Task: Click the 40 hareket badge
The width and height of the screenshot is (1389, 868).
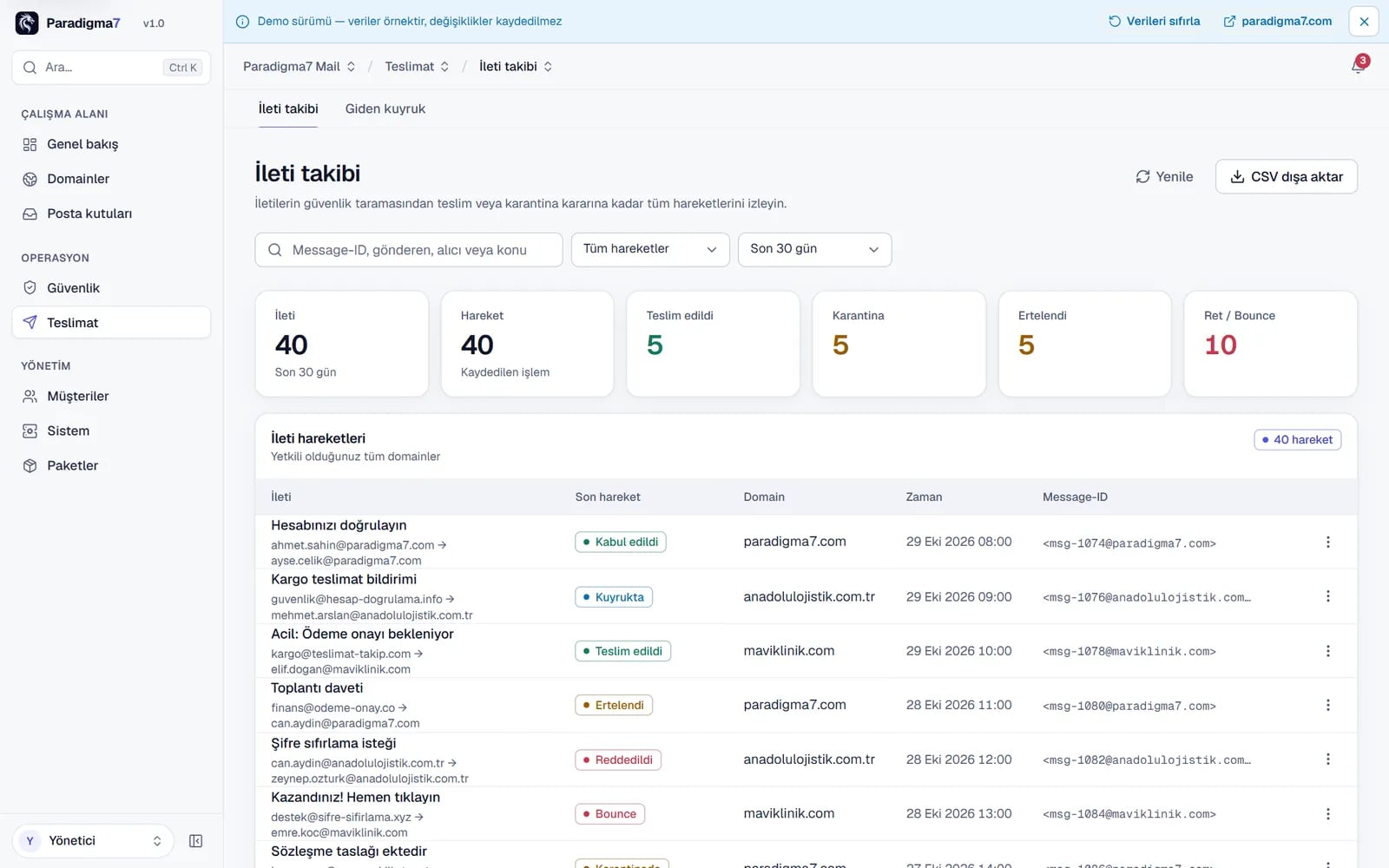Action: 1298,440
